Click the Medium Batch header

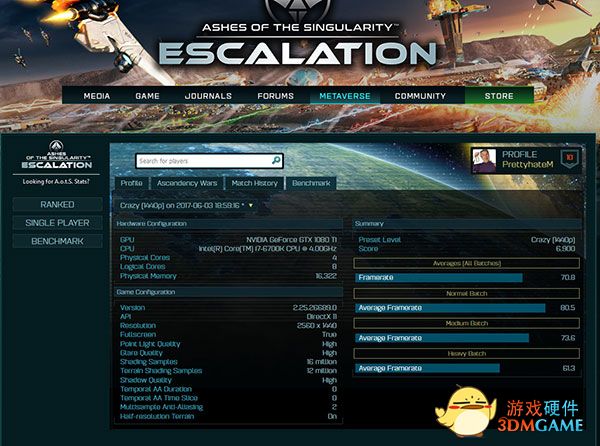[x=467, y=323]
